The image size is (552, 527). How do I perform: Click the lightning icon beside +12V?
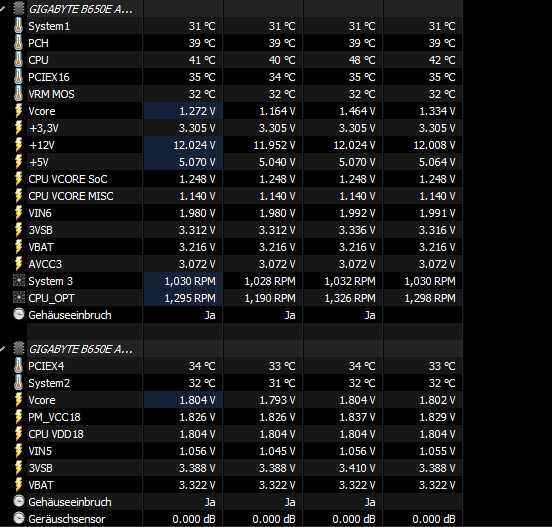(19, 145)
